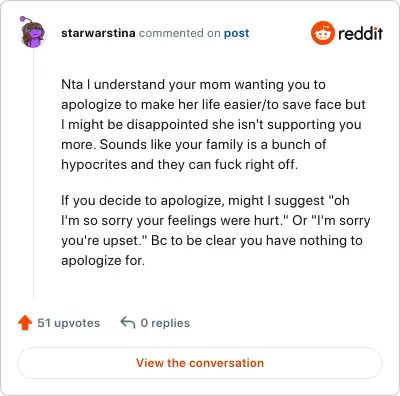Follow the blue "post" link

(236, 33)
